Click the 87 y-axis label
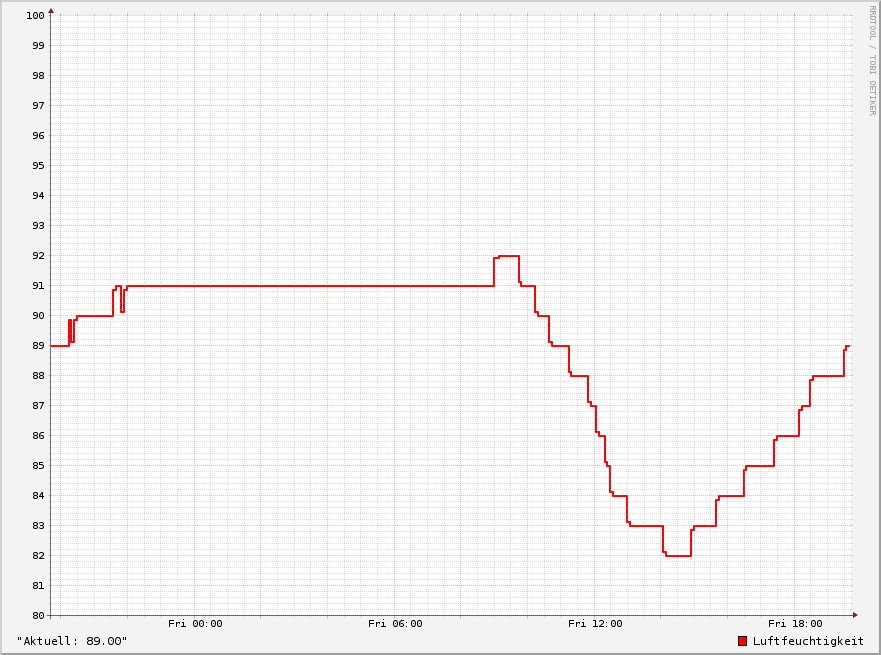Viewport: 881px width, 655px height. [38, 406]
